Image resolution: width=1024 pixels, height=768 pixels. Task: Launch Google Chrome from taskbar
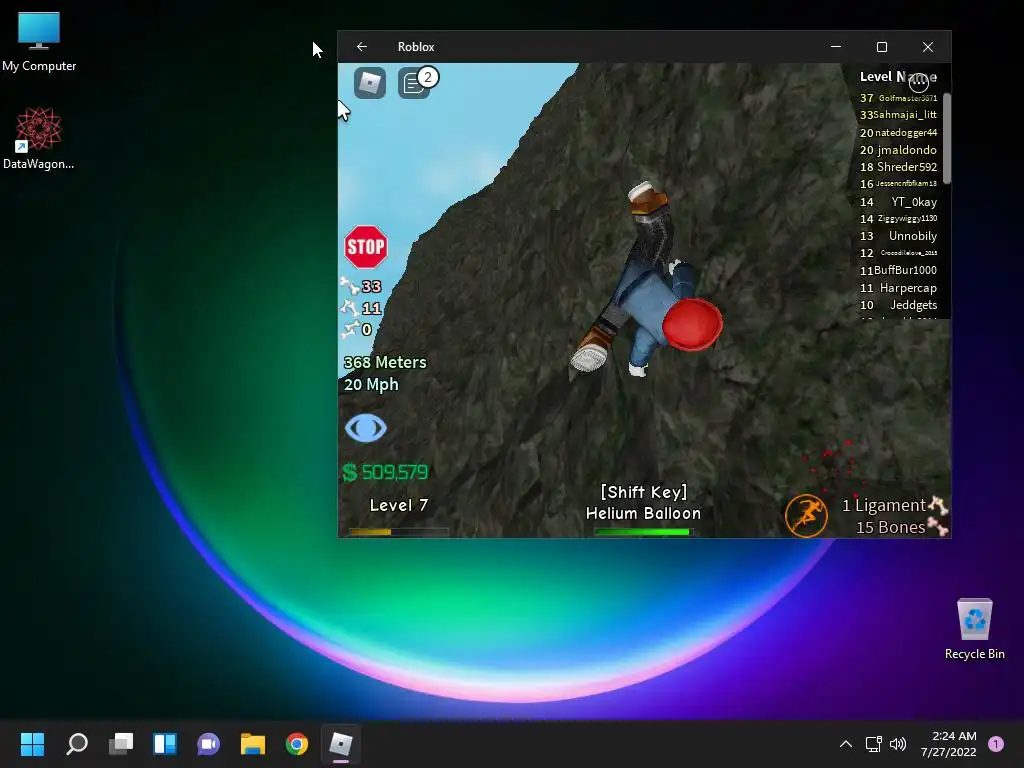[x=296, y=744]
